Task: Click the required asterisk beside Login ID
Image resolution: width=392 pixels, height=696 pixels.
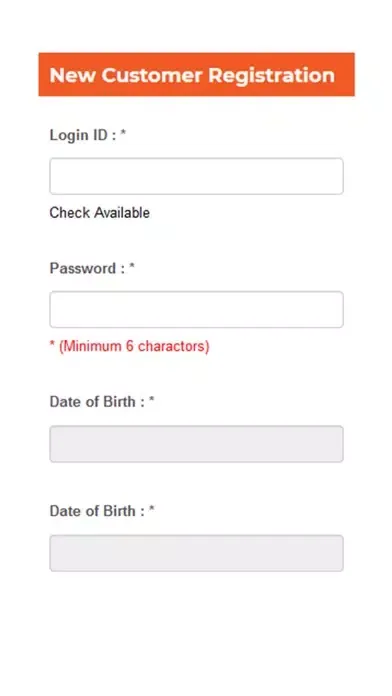Action: coord(123,133)
